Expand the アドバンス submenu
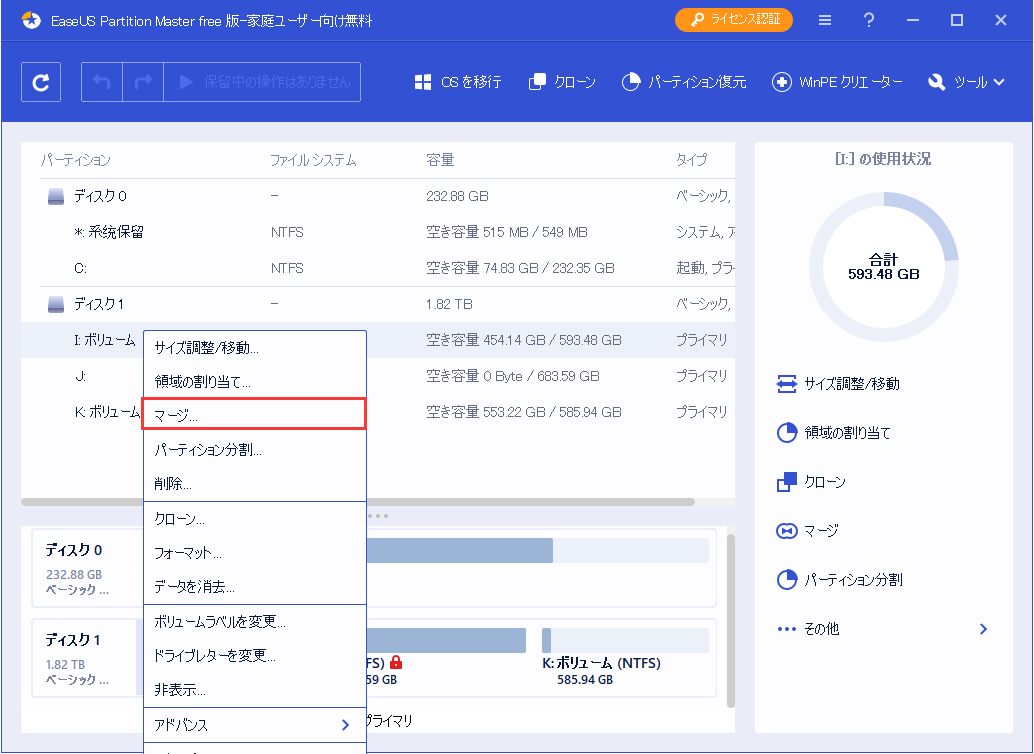This screenshot has width=1034, height=754. [x=255, y=725]
